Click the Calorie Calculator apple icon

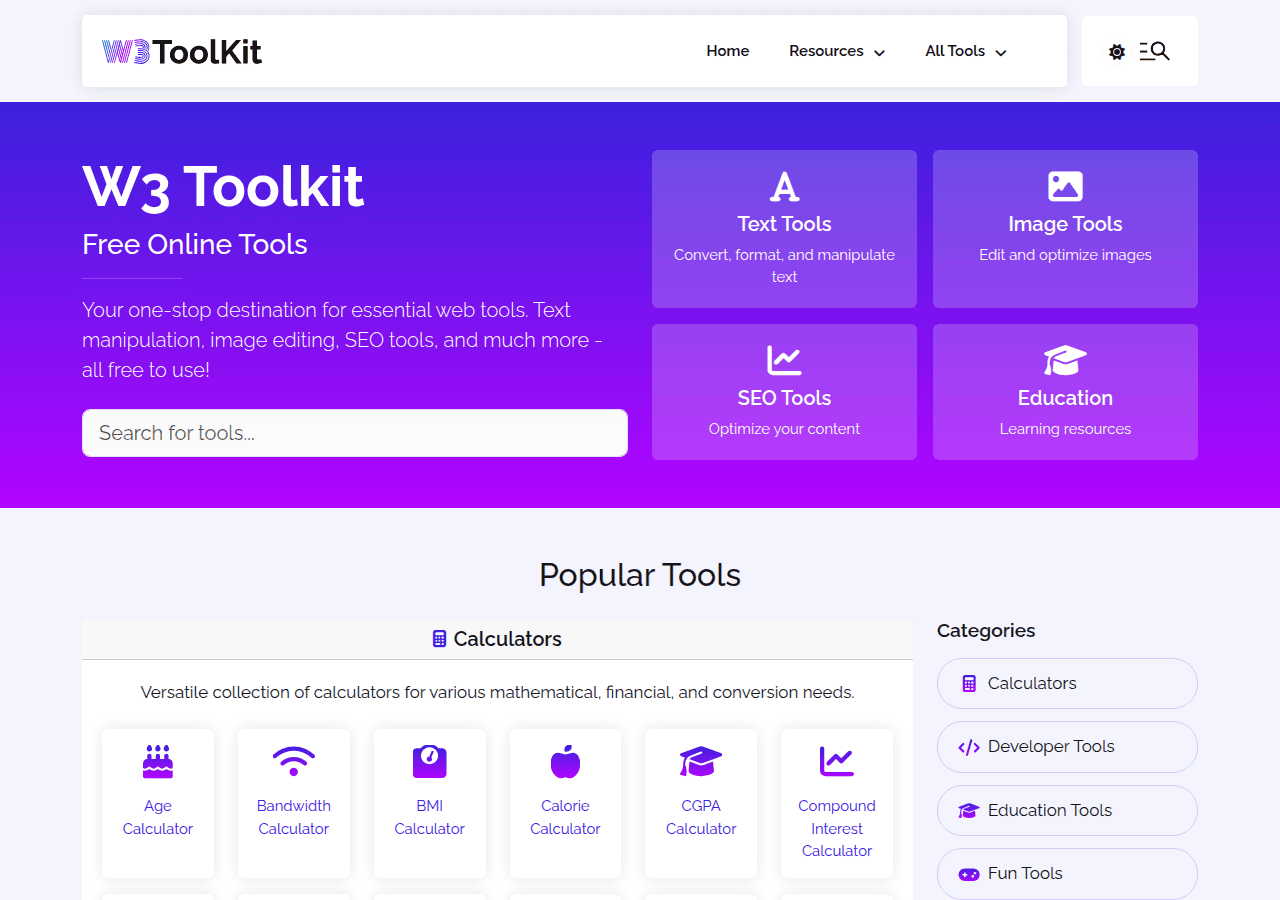565,762
